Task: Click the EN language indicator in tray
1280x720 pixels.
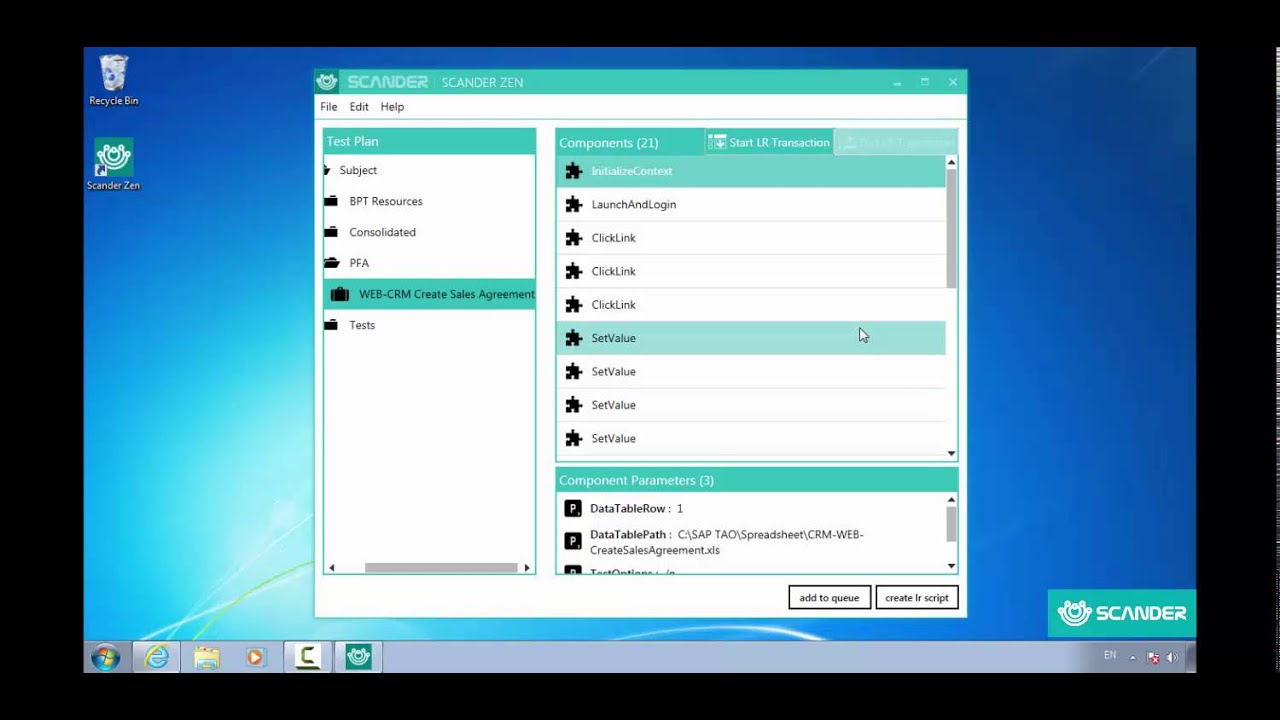Action: tap(1110, 656)
